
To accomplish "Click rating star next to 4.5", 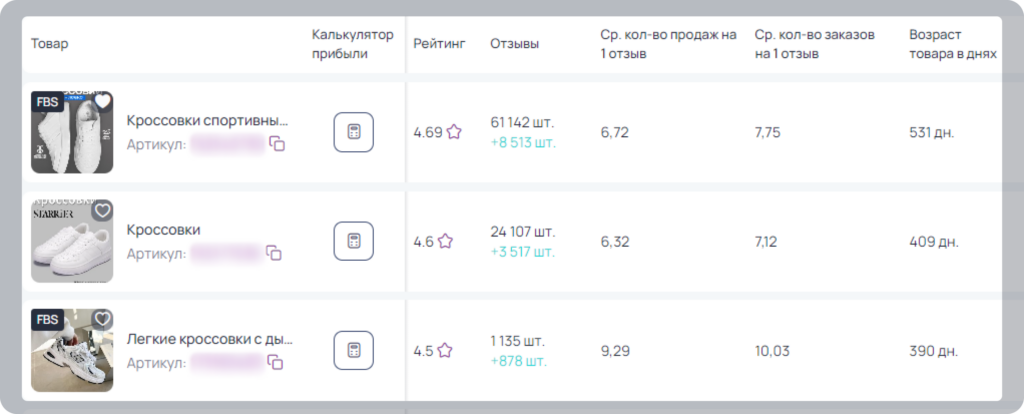I will [445, 351].
